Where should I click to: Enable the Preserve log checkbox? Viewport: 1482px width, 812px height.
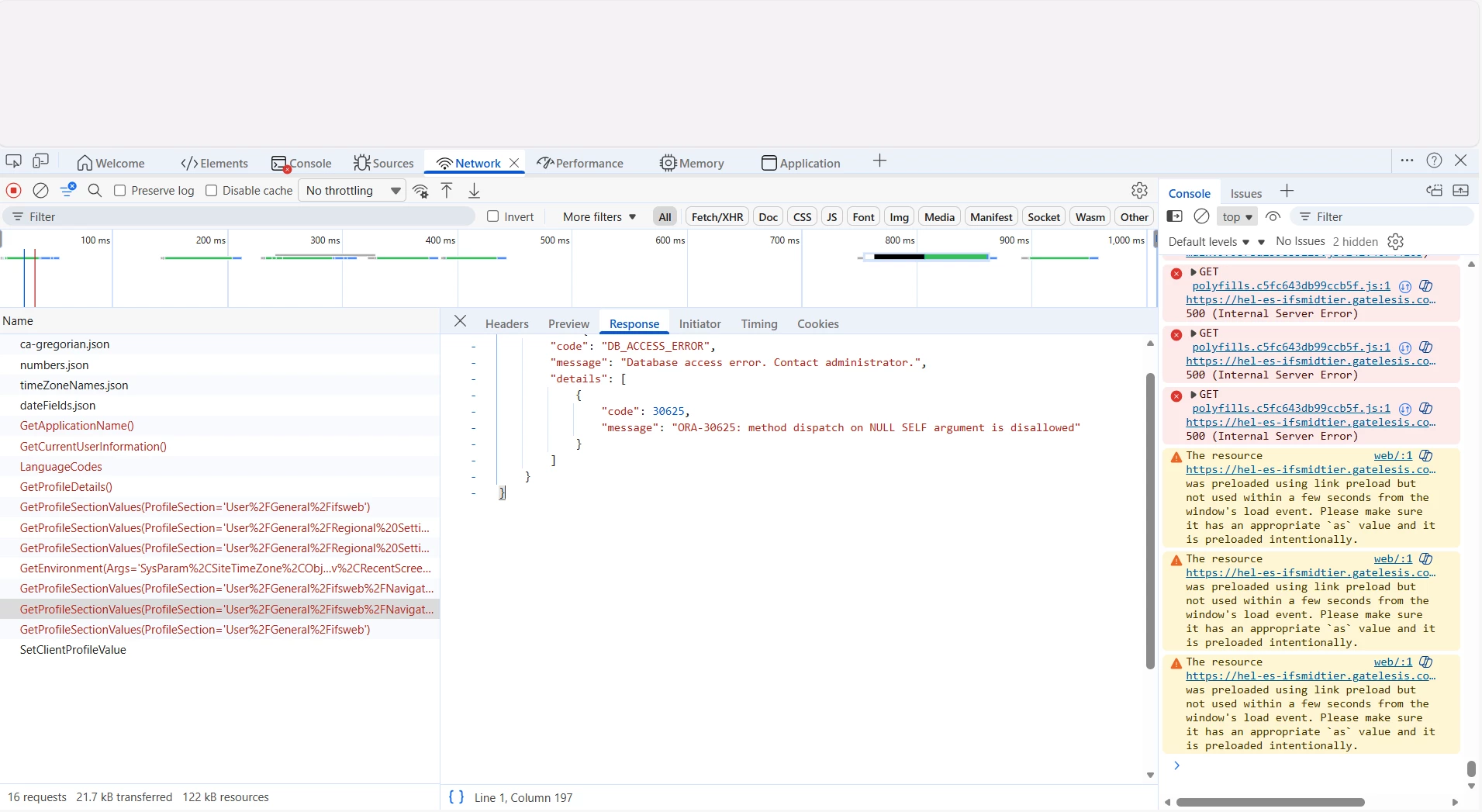(x=120, y=191)
